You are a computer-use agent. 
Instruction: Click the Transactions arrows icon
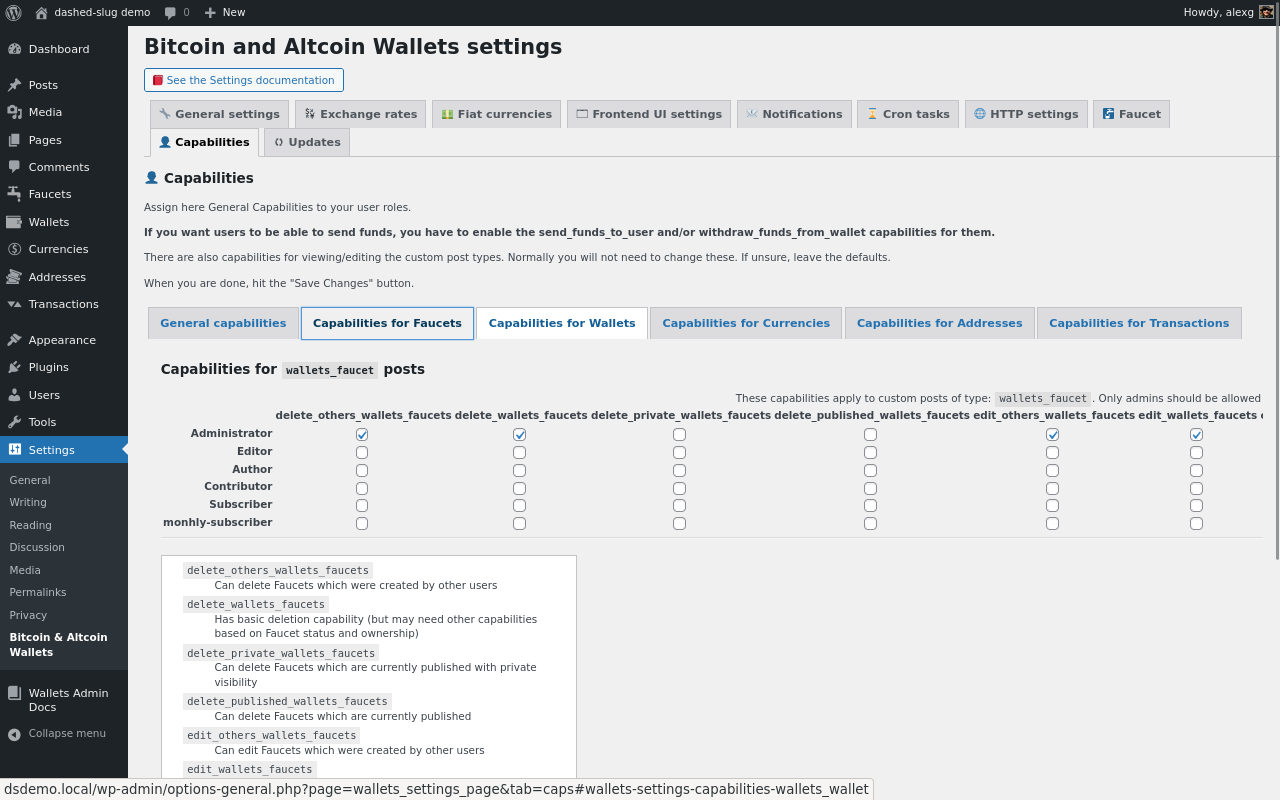pyautogui.click(x=14, y=304)
